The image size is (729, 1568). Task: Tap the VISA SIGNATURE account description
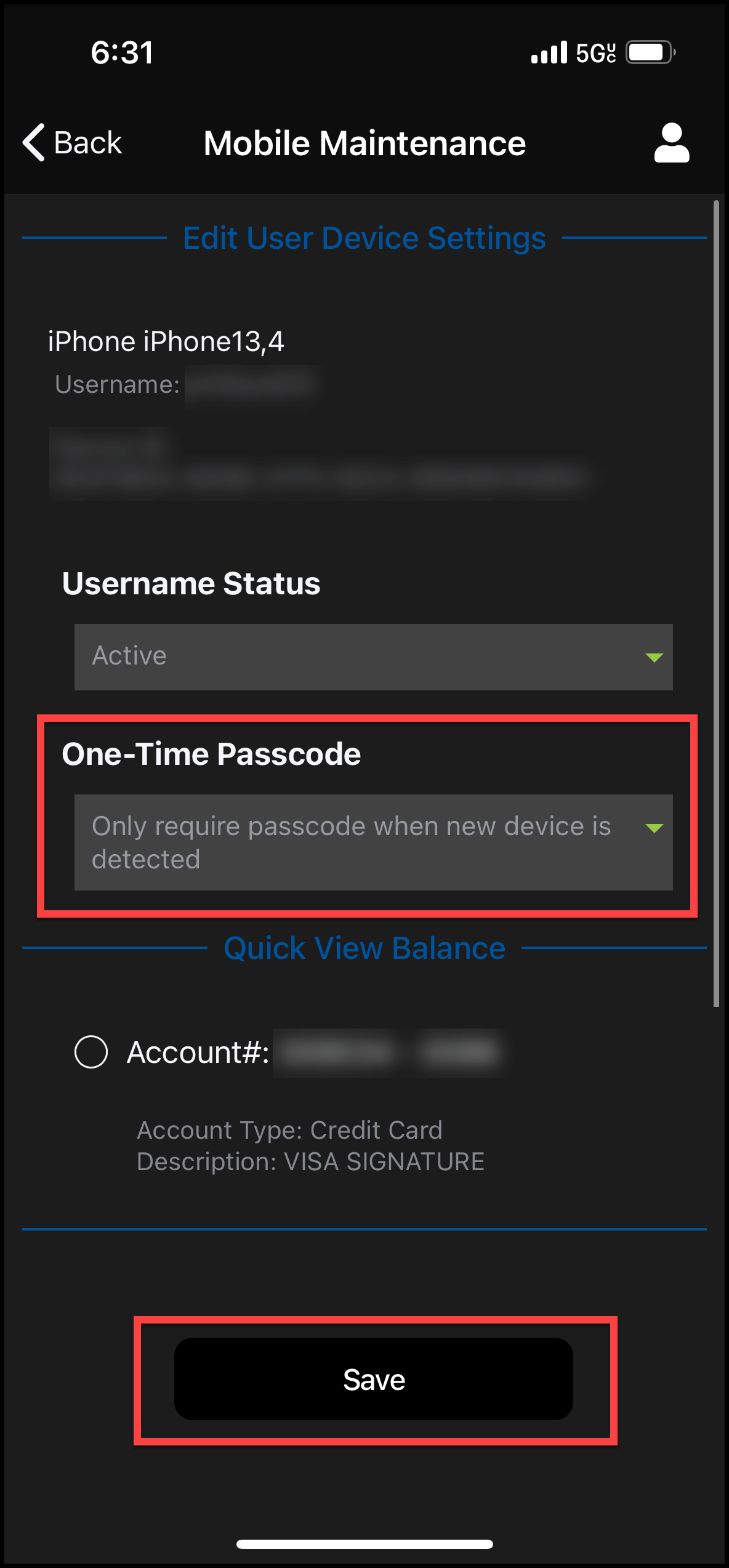310,1162
